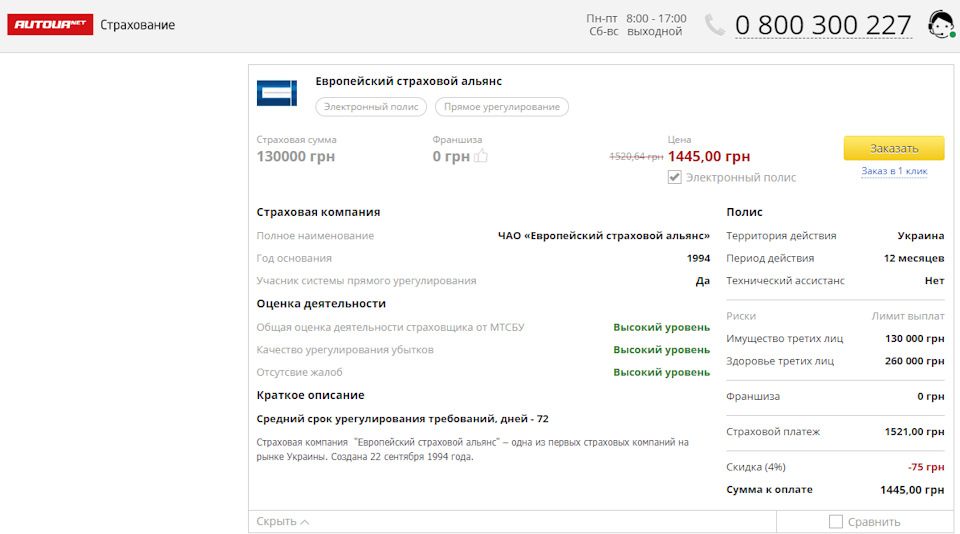Click the Участник системы прямого урегулирования value Да
This screenshot has height=534, width=960.
[x=702, y=281]
